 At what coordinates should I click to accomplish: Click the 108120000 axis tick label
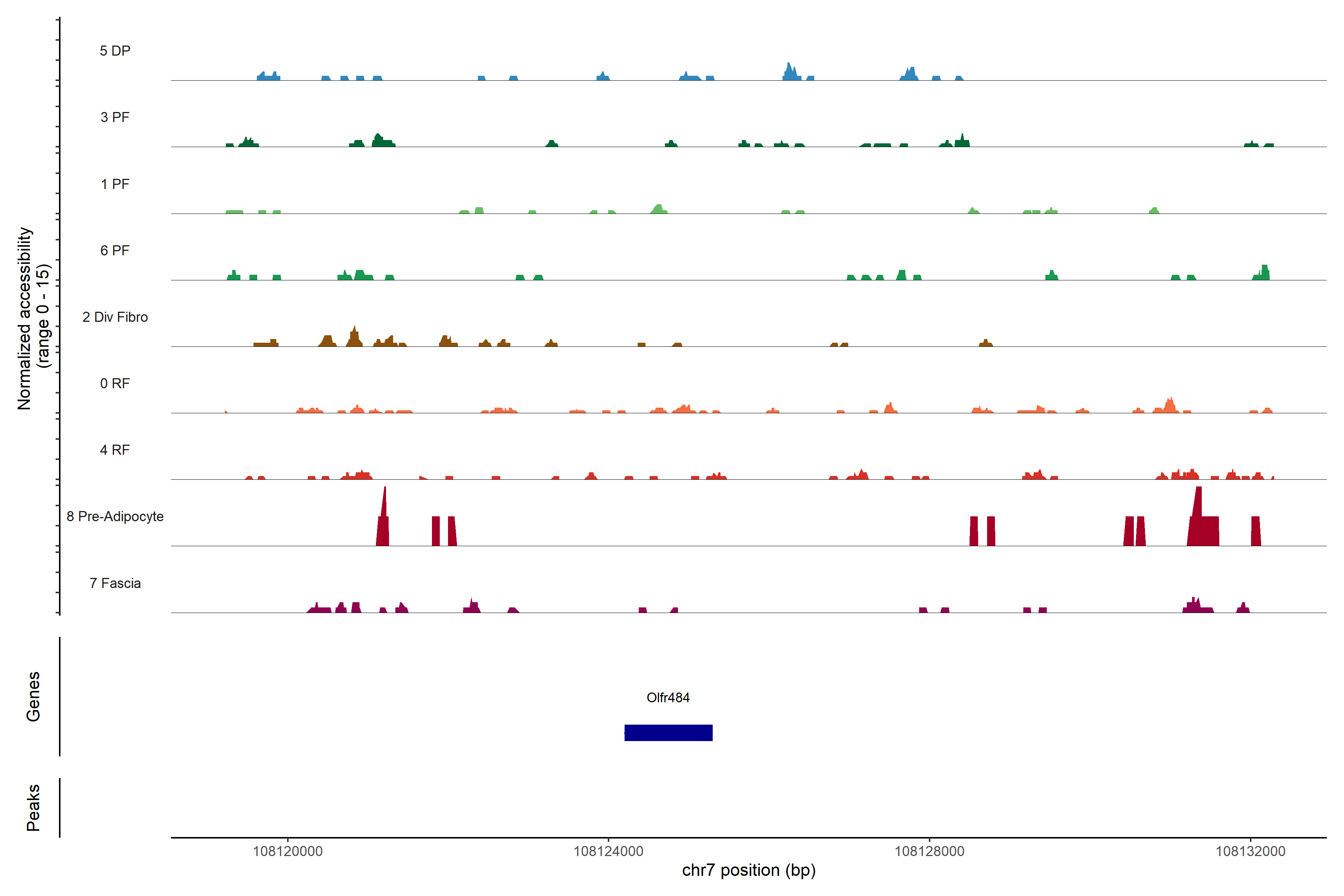pyautogui.click(x=287, y=852)
